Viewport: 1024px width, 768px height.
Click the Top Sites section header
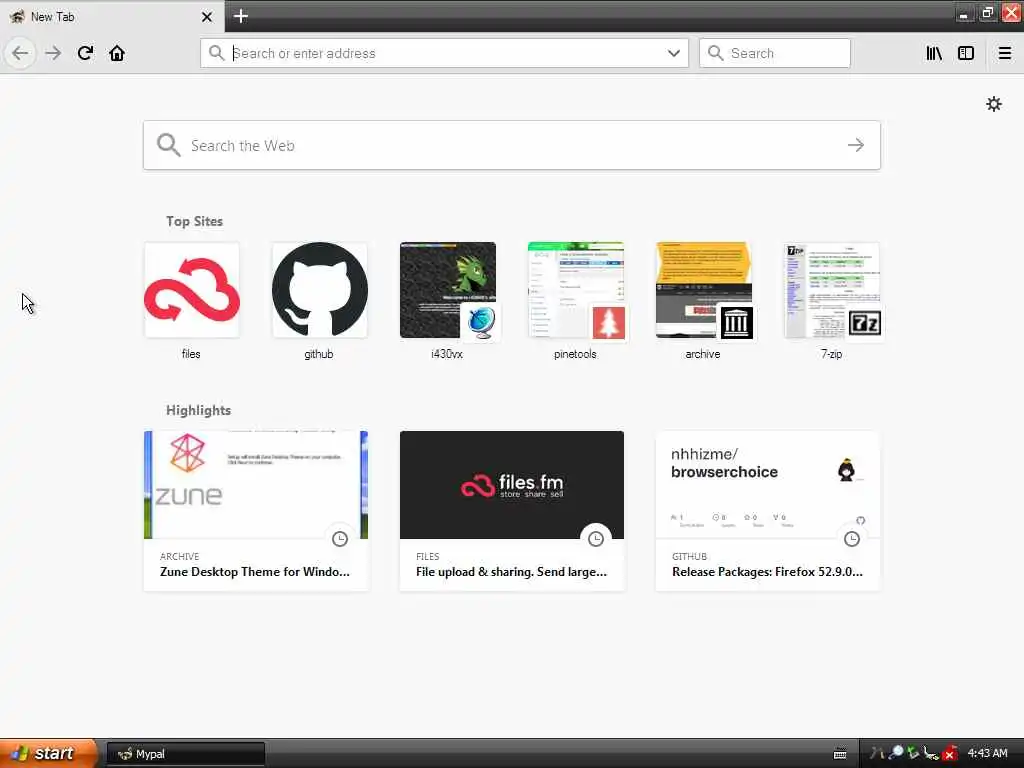click(194, 221)
